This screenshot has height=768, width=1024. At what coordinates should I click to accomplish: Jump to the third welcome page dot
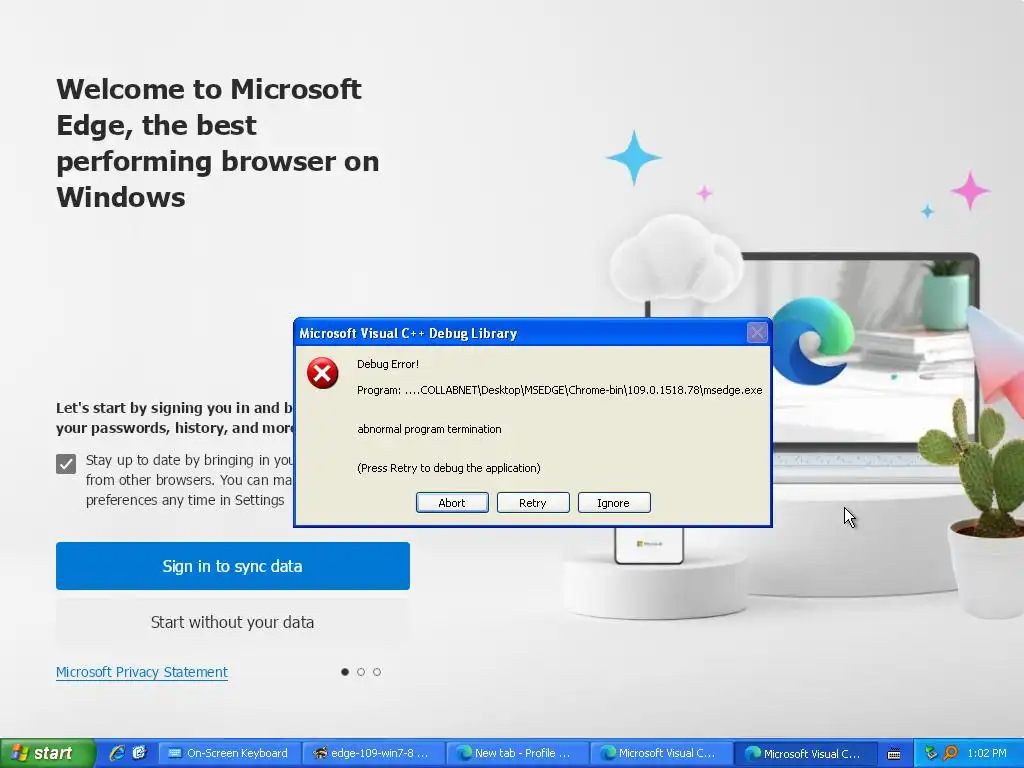(x=377, y=672)
